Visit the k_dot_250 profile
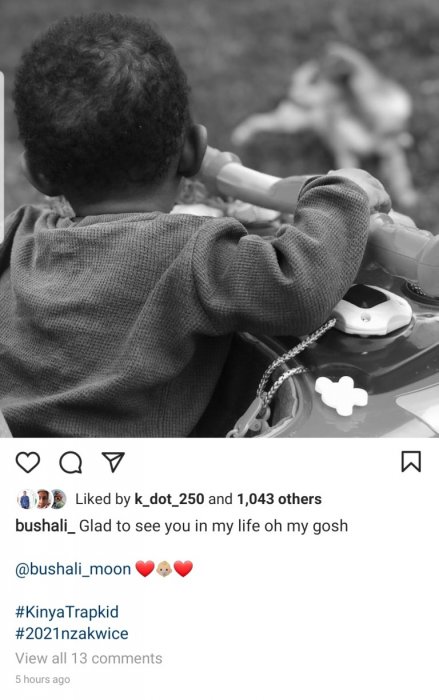Image resolution: width=439 pixels, height=700 pixels. coord(169,499)
